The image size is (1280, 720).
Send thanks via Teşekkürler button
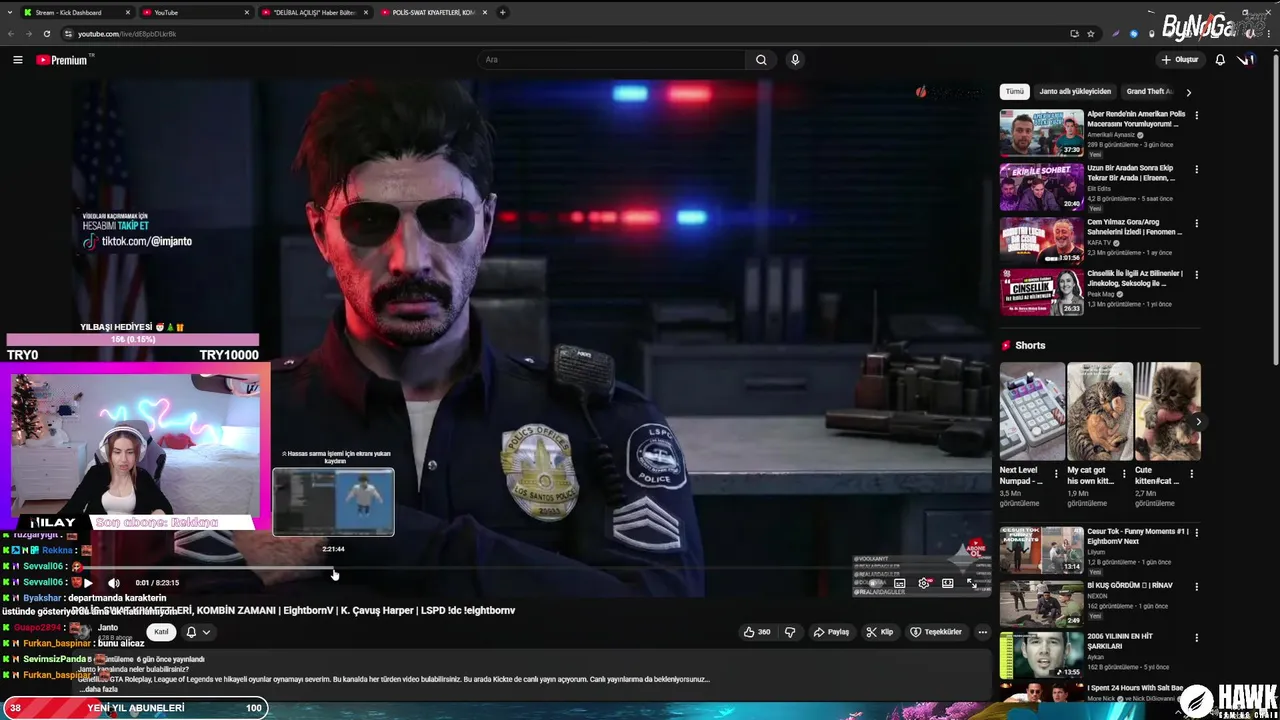coord(936,632)
